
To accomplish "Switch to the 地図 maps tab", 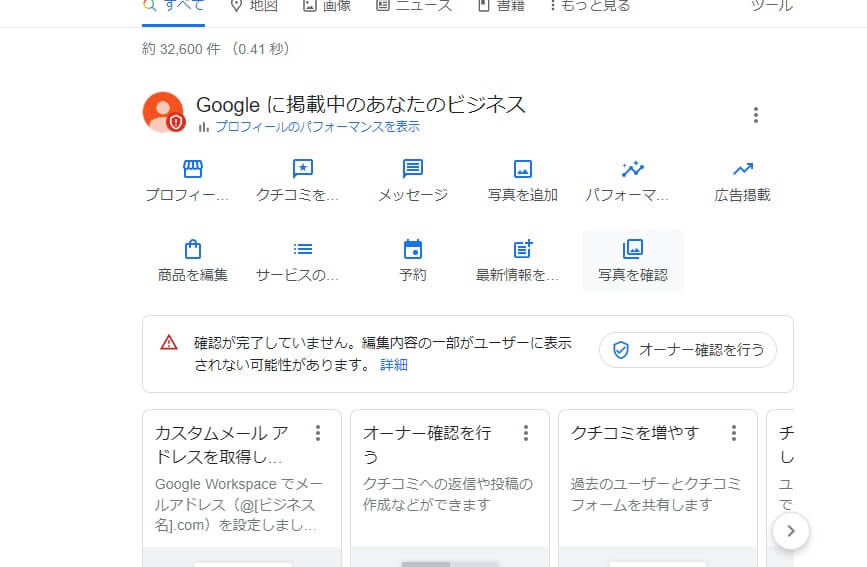I will (x=254, y=6).
